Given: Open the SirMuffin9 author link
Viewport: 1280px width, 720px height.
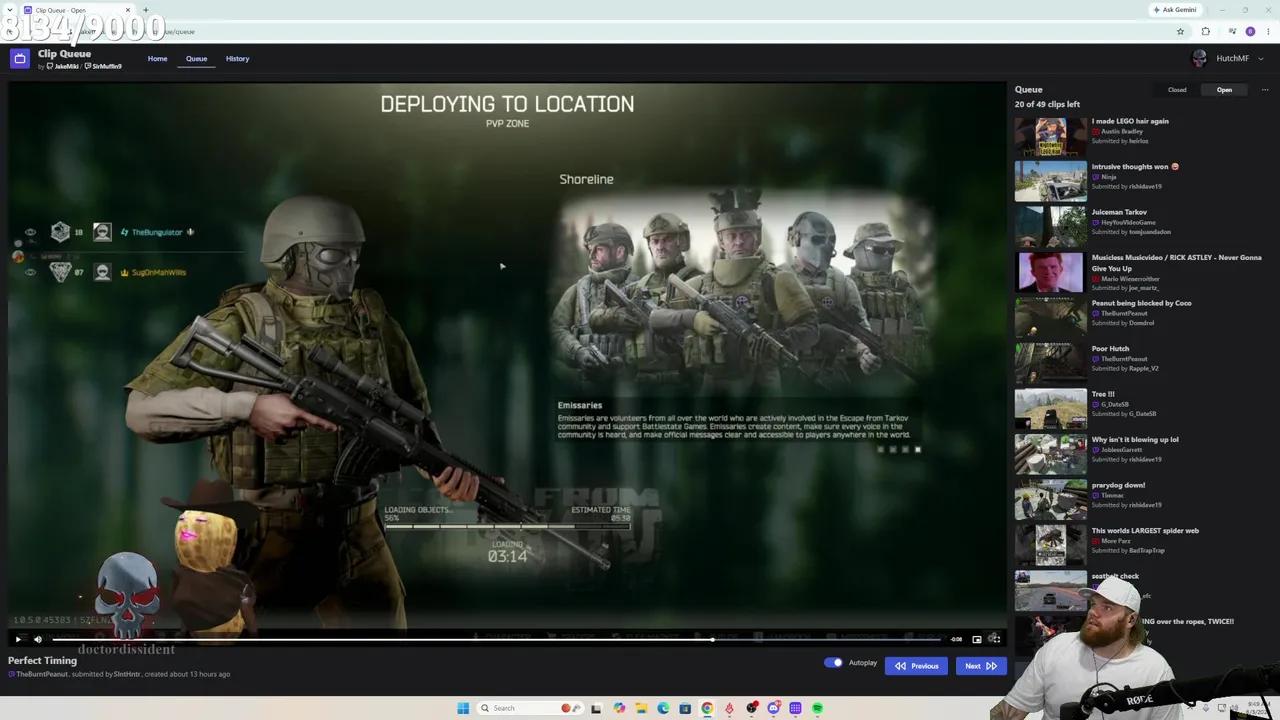Looking at the screenshot, I should (103, 67).
